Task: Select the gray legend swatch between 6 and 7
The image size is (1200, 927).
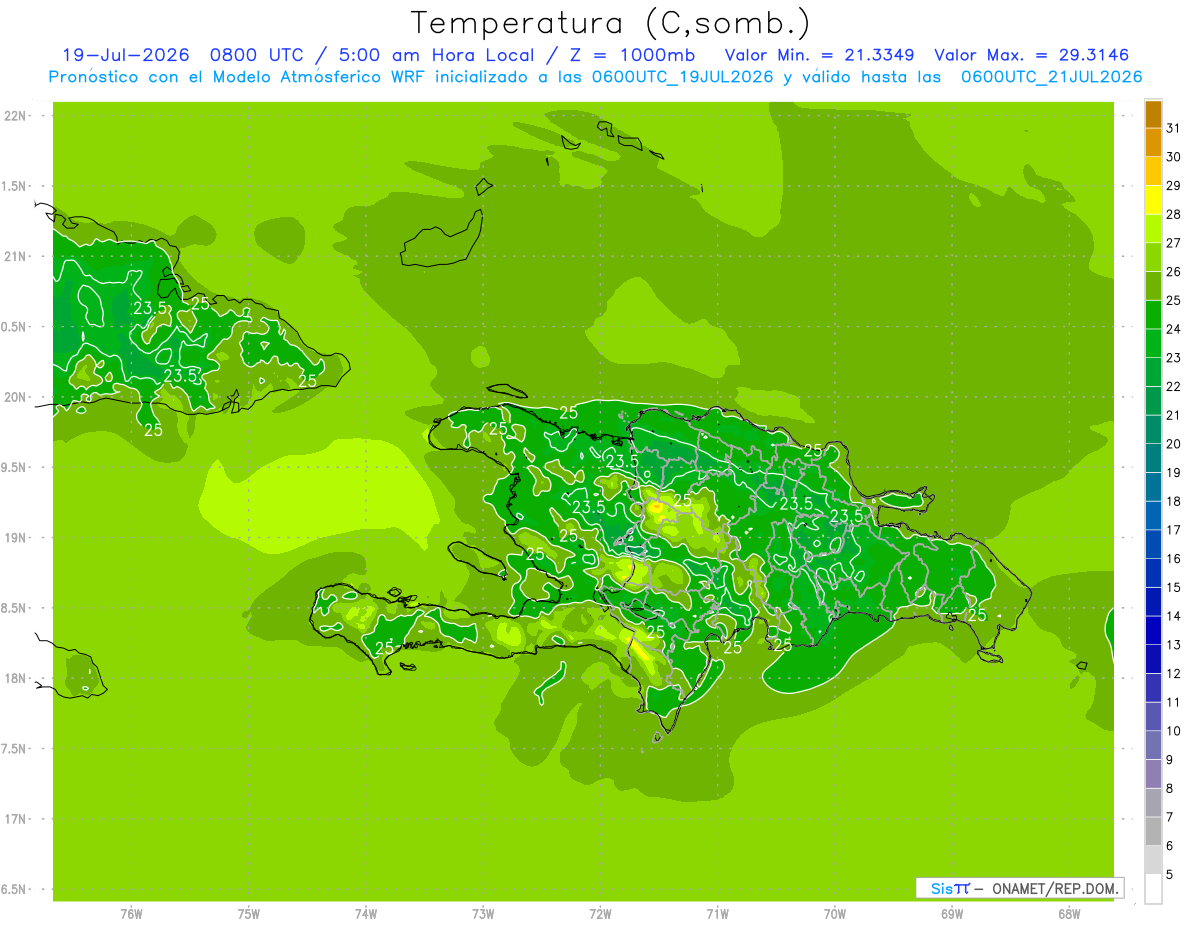Action: 1153,831
